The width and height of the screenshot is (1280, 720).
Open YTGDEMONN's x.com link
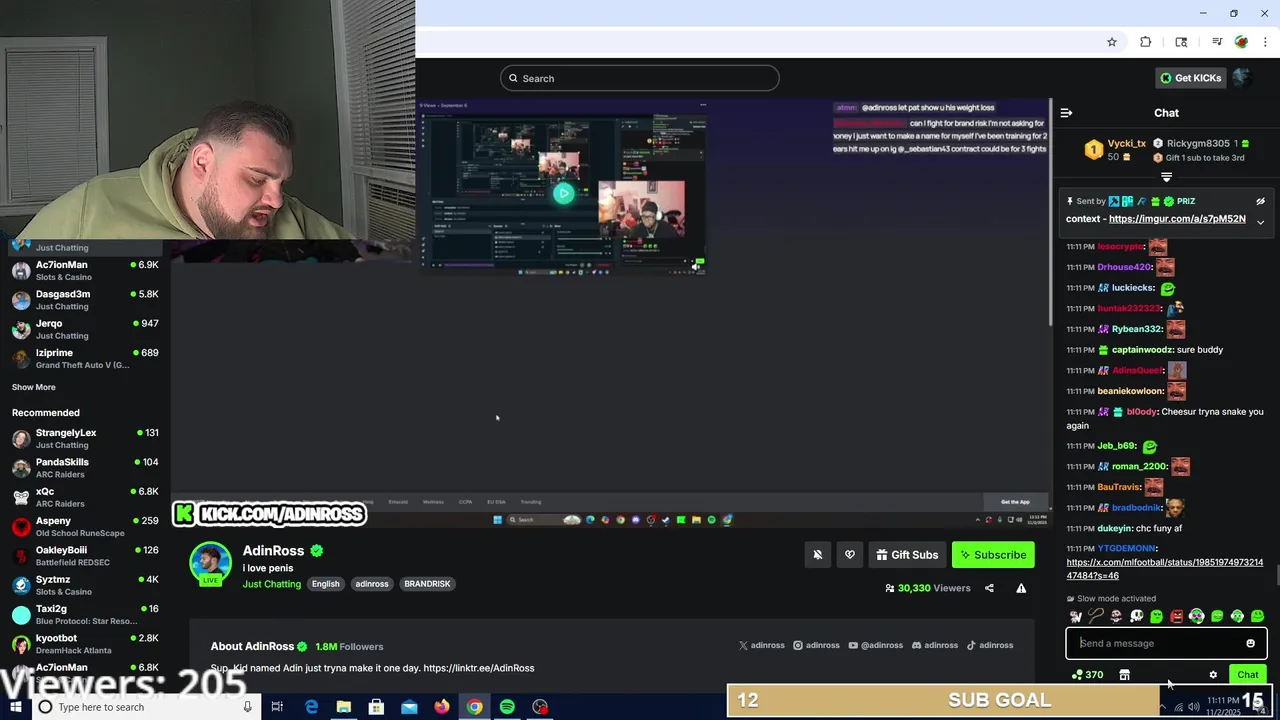click(x=1164, y=569)
